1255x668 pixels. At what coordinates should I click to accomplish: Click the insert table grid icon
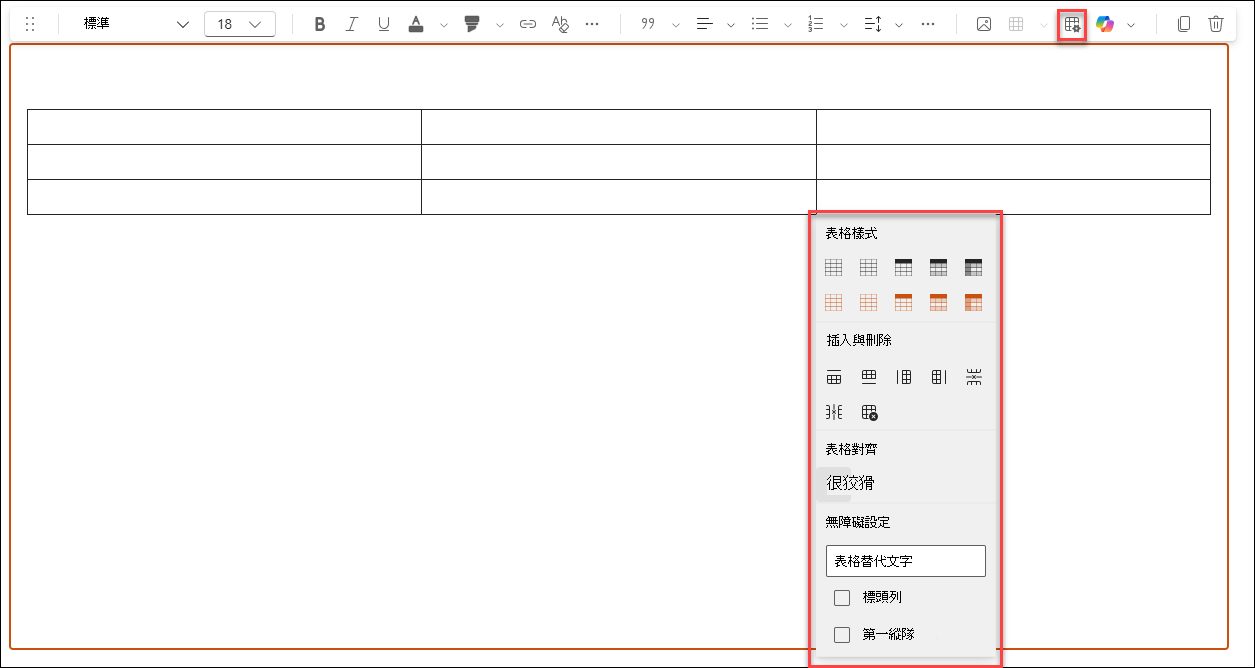click(x=1016, y=25)
